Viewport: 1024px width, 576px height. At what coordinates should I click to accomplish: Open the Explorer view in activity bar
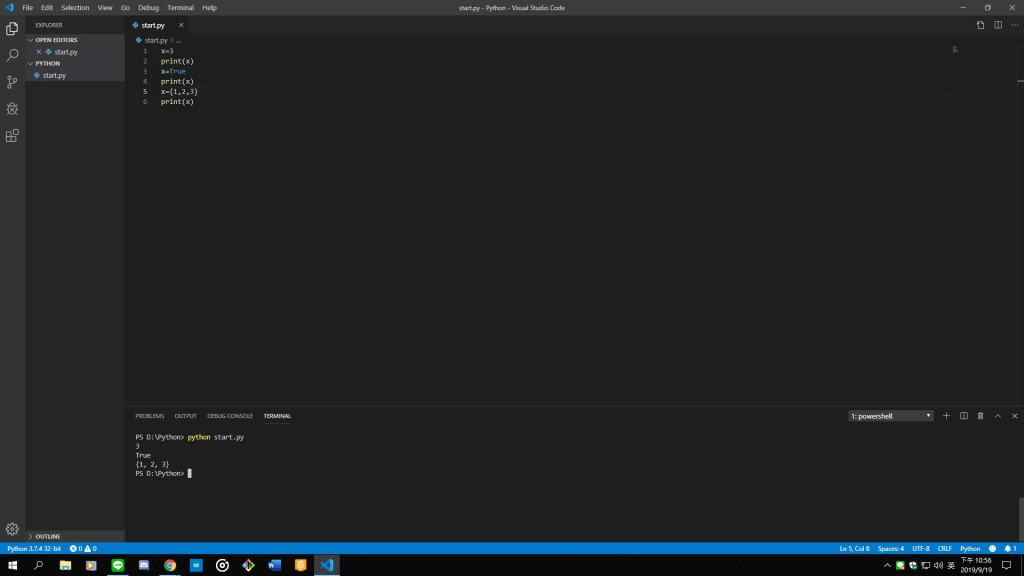click(12, 29)
